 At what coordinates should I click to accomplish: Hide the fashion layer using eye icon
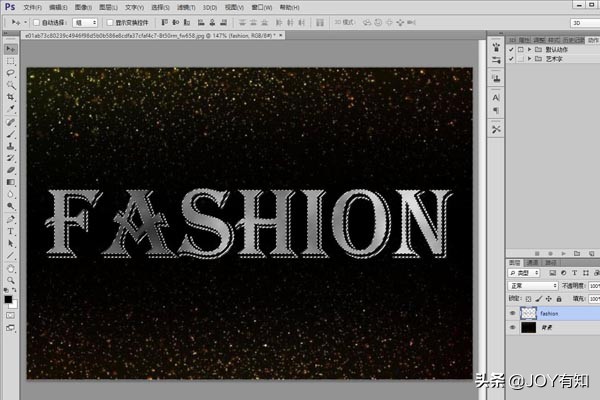[513, 313]
